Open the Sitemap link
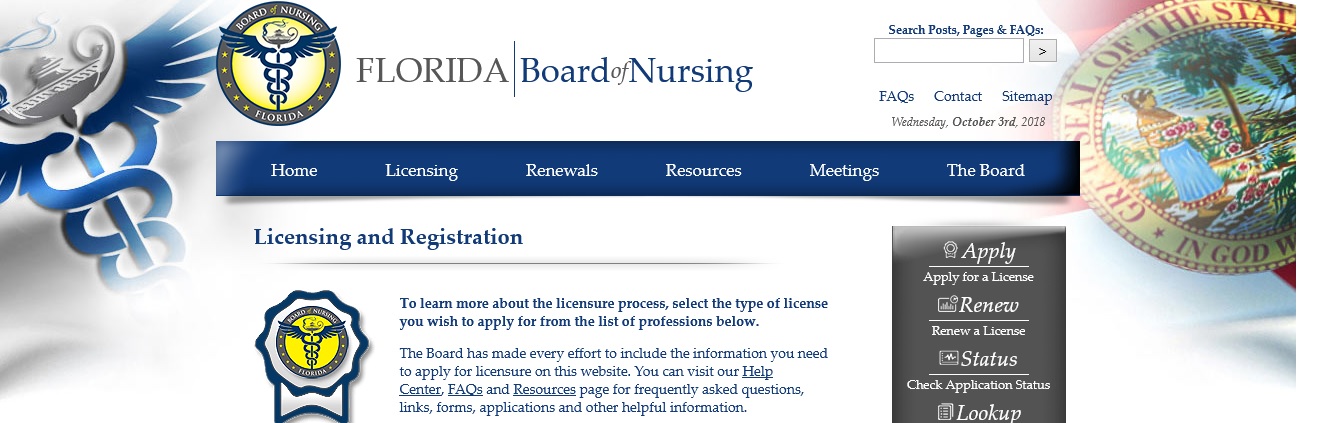This screenshot has width=1338, height=423. [1026, 97]
